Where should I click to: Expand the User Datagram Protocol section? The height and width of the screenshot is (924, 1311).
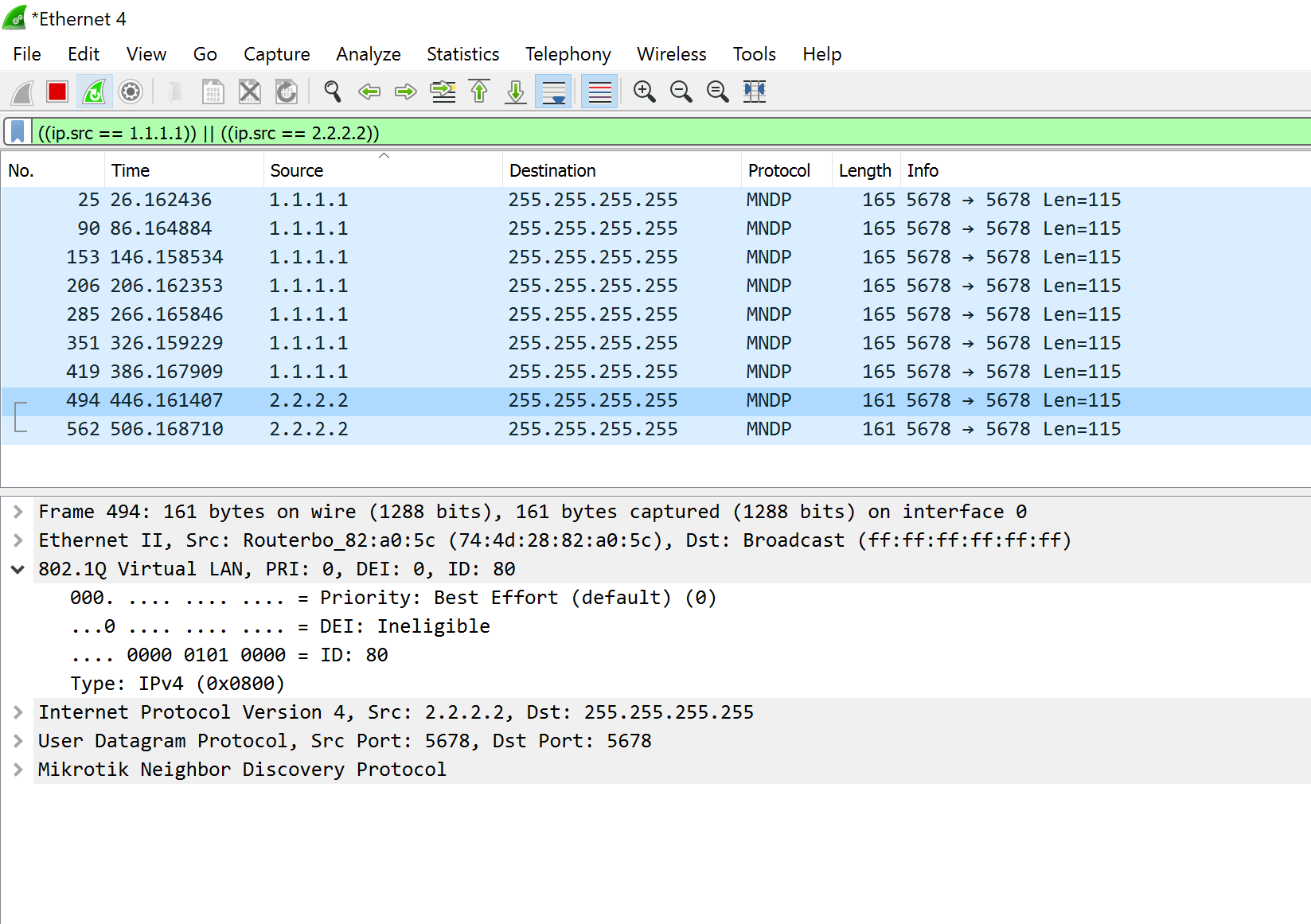coord(18,741)
